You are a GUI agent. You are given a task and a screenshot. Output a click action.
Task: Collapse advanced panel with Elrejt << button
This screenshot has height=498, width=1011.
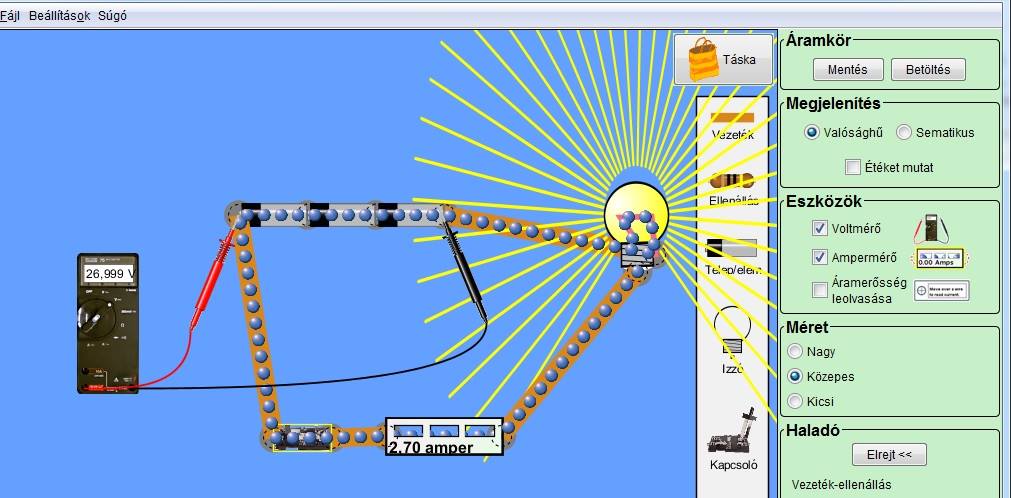tap(889, 455)
